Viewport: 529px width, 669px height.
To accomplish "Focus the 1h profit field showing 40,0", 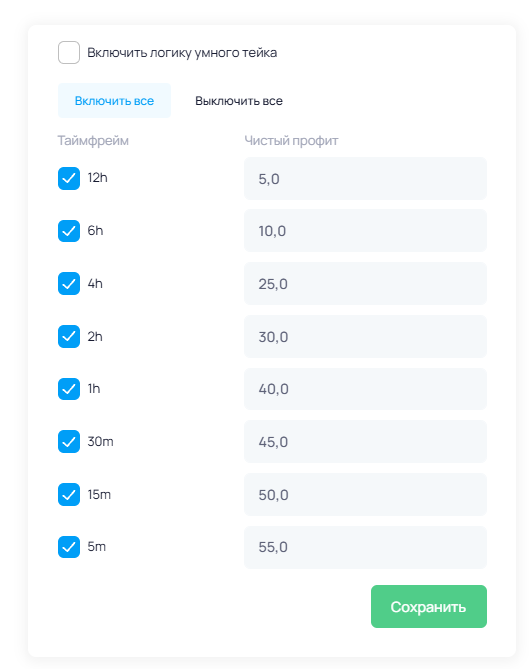I will click(x=365, y=389).
